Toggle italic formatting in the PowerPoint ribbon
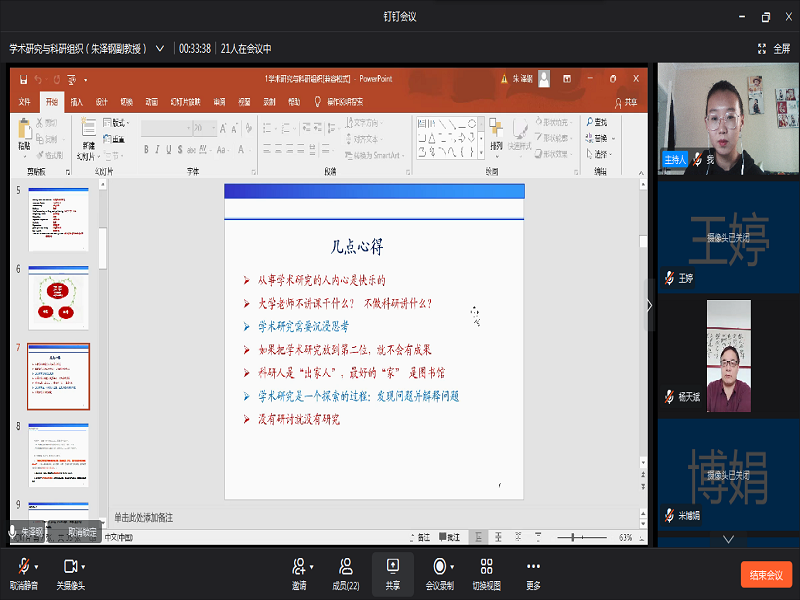The width and height of the screenshot is (800, 600). click(x=157, y=150)
